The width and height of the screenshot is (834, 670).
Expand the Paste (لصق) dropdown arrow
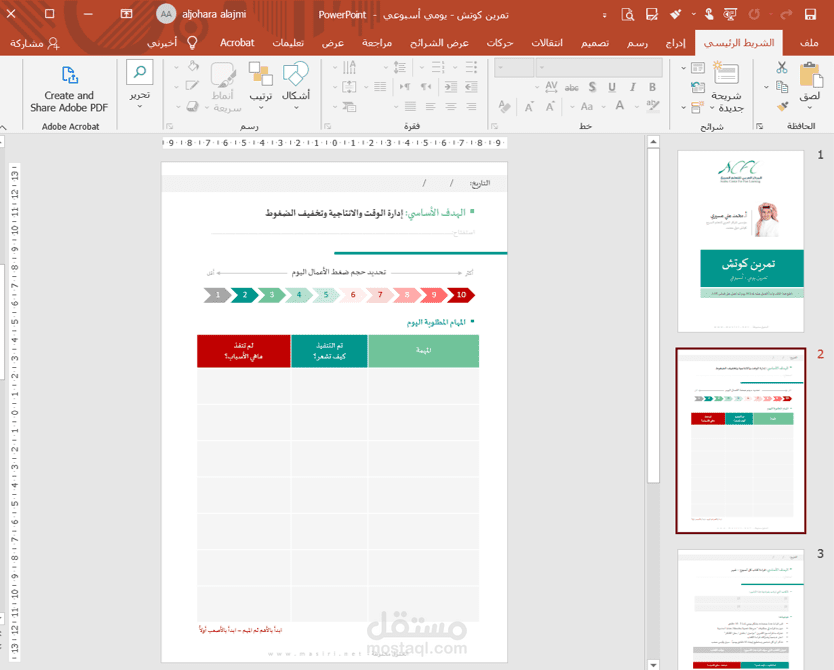810,108
